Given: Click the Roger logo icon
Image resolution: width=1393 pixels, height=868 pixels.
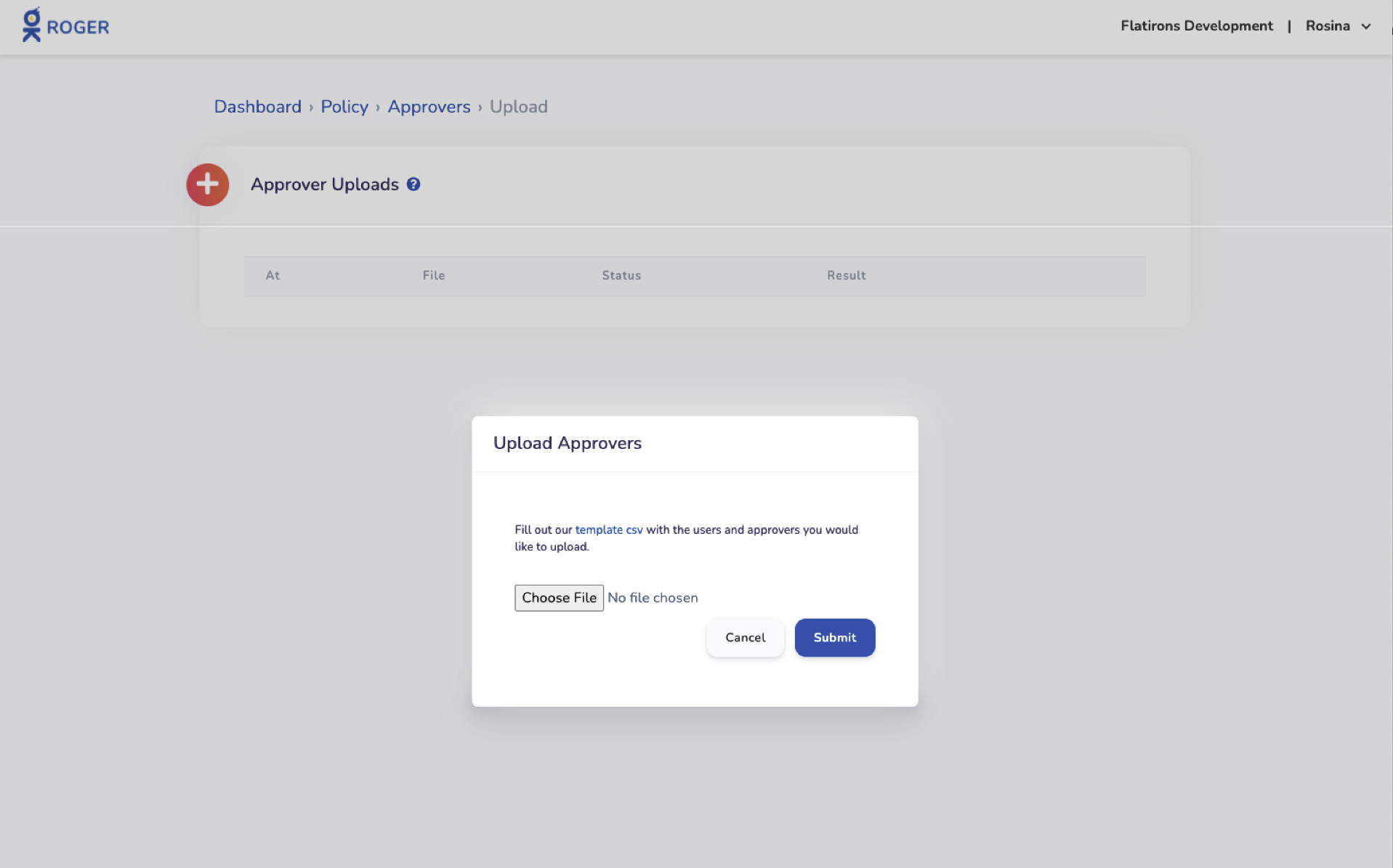Looking at the screenshot, I should [31, 25].
